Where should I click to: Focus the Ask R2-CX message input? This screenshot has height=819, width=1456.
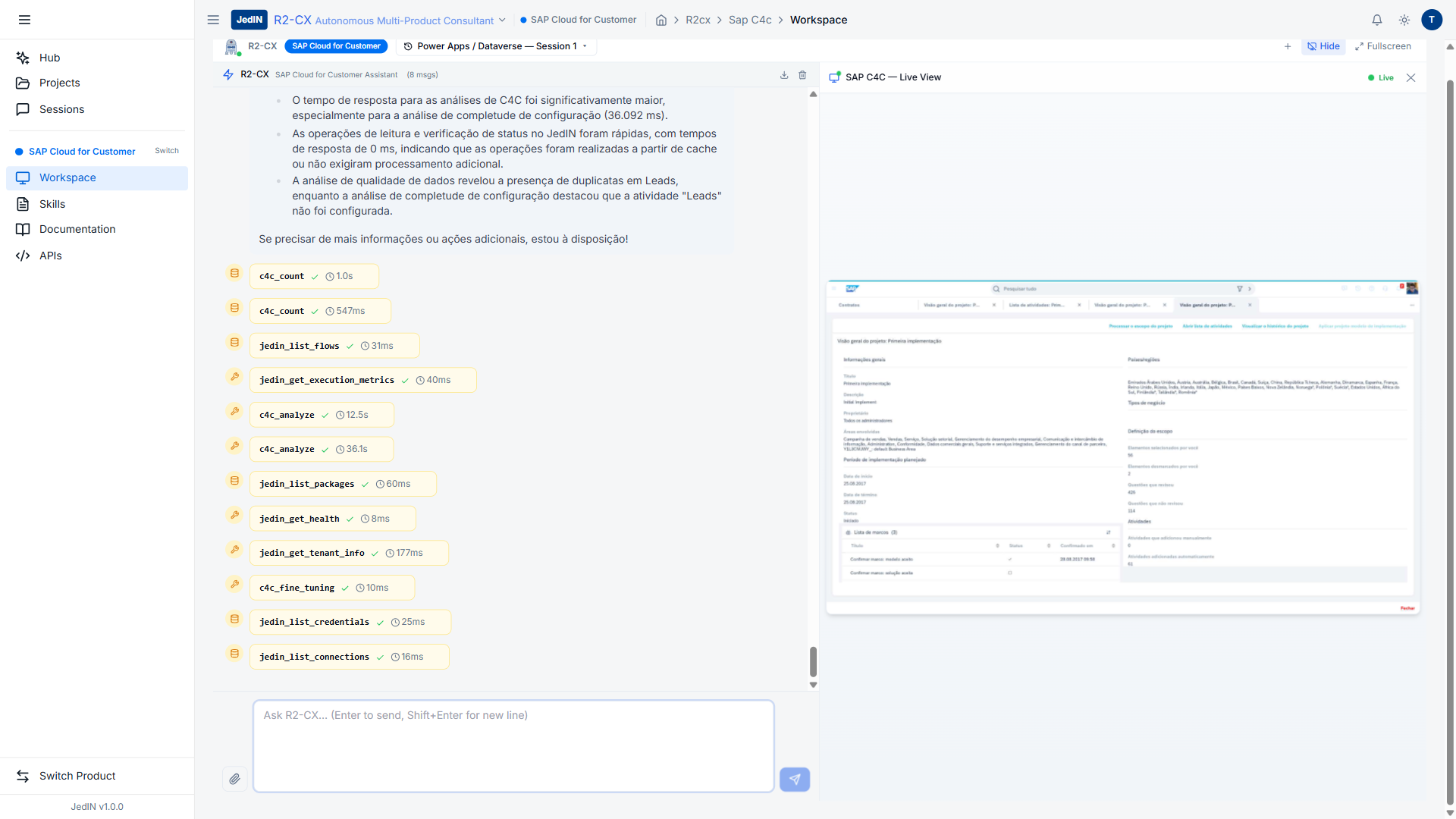click(513, 745)
